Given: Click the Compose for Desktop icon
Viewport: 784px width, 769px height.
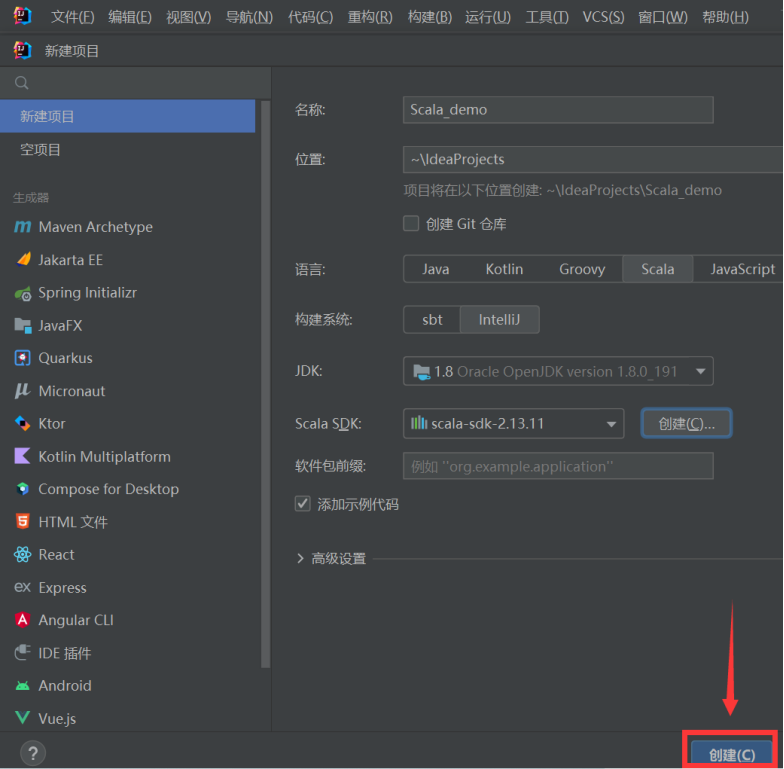Looking at the screenshot, I should point(22,488).
